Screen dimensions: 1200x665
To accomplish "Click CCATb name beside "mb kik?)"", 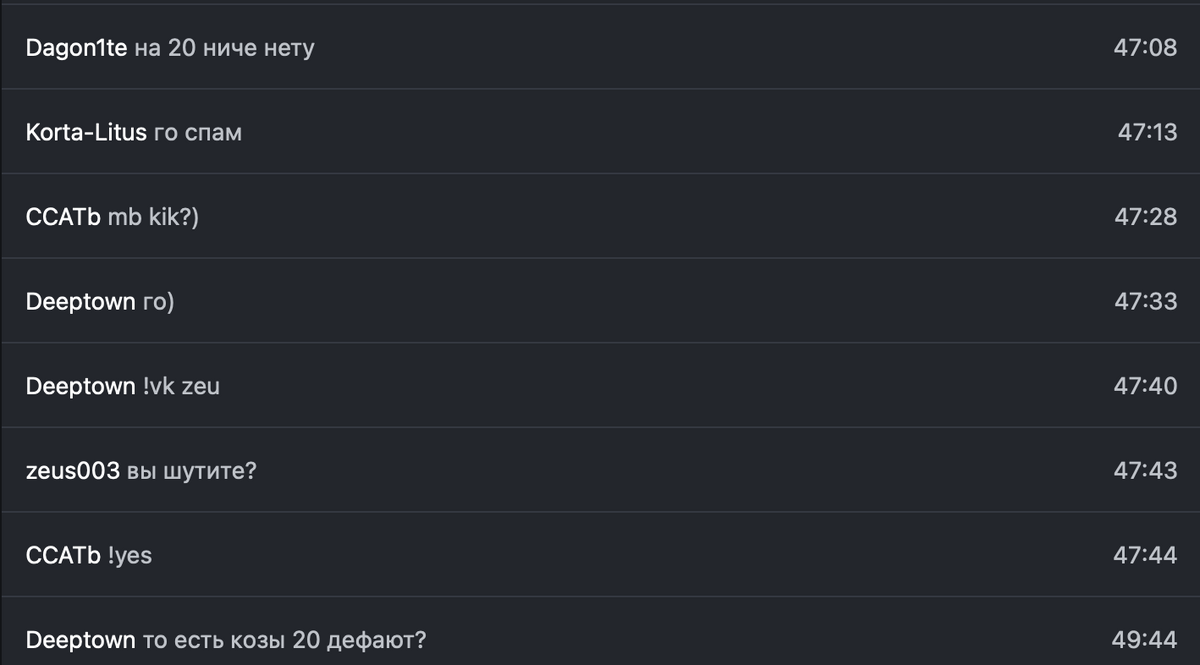I will (63, 217).
